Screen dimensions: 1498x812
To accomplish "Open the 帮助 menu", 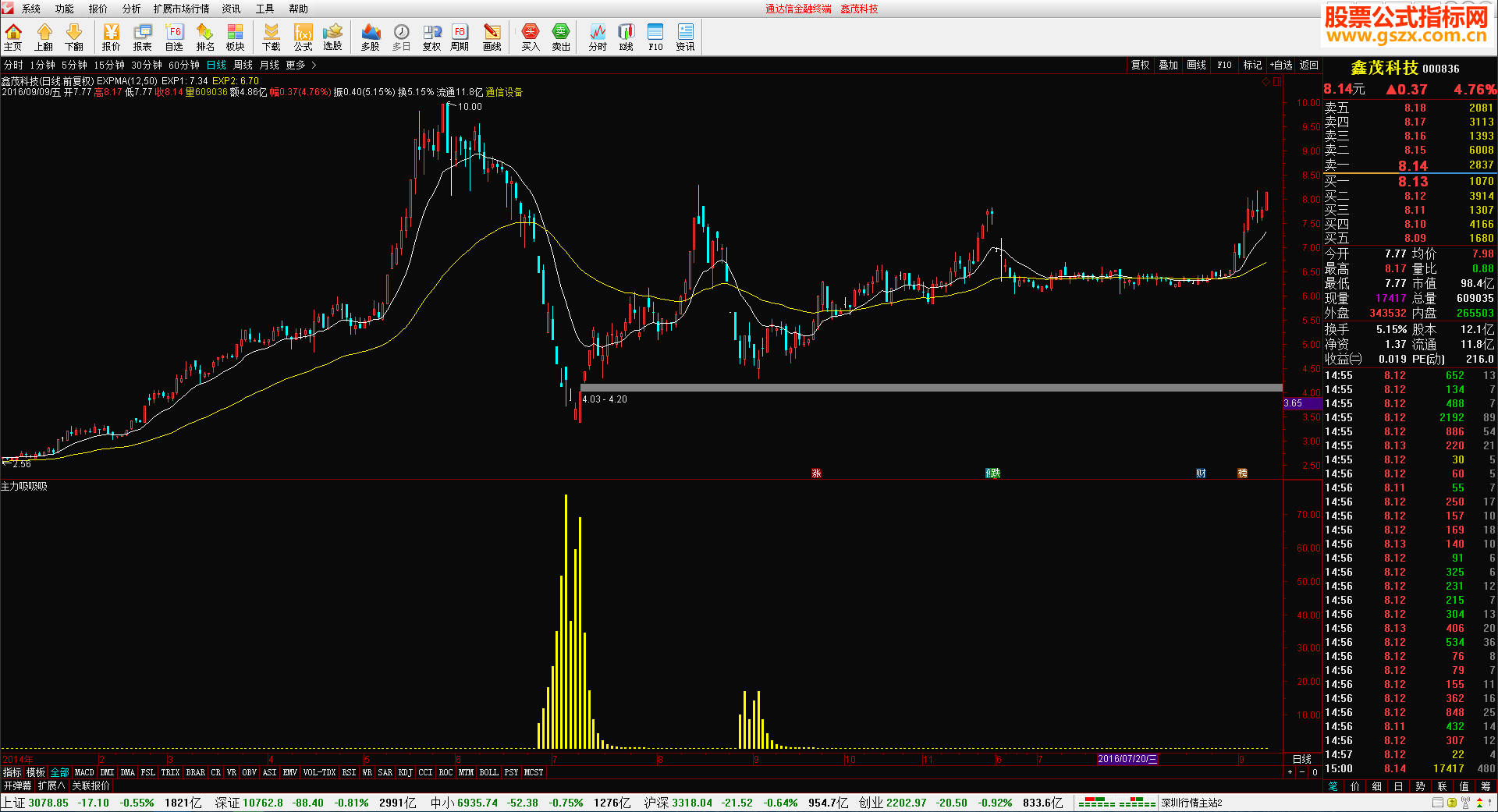I will [x=299, y=9].
